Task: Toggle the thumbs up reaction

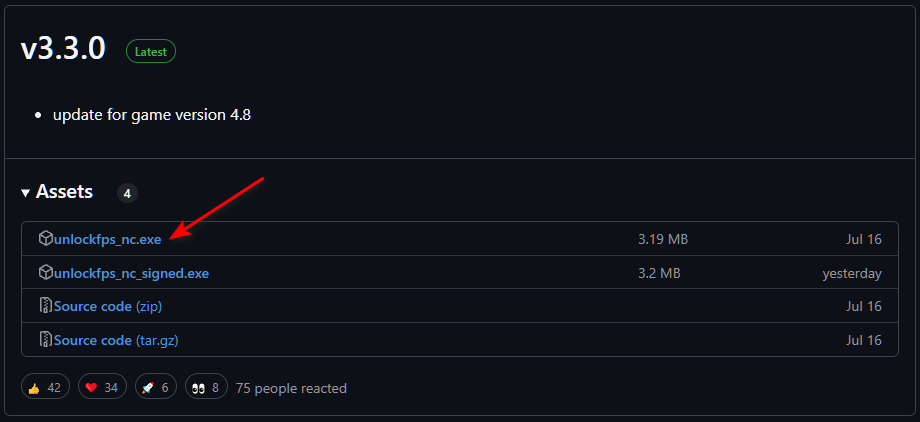Action: click(43, 388)
